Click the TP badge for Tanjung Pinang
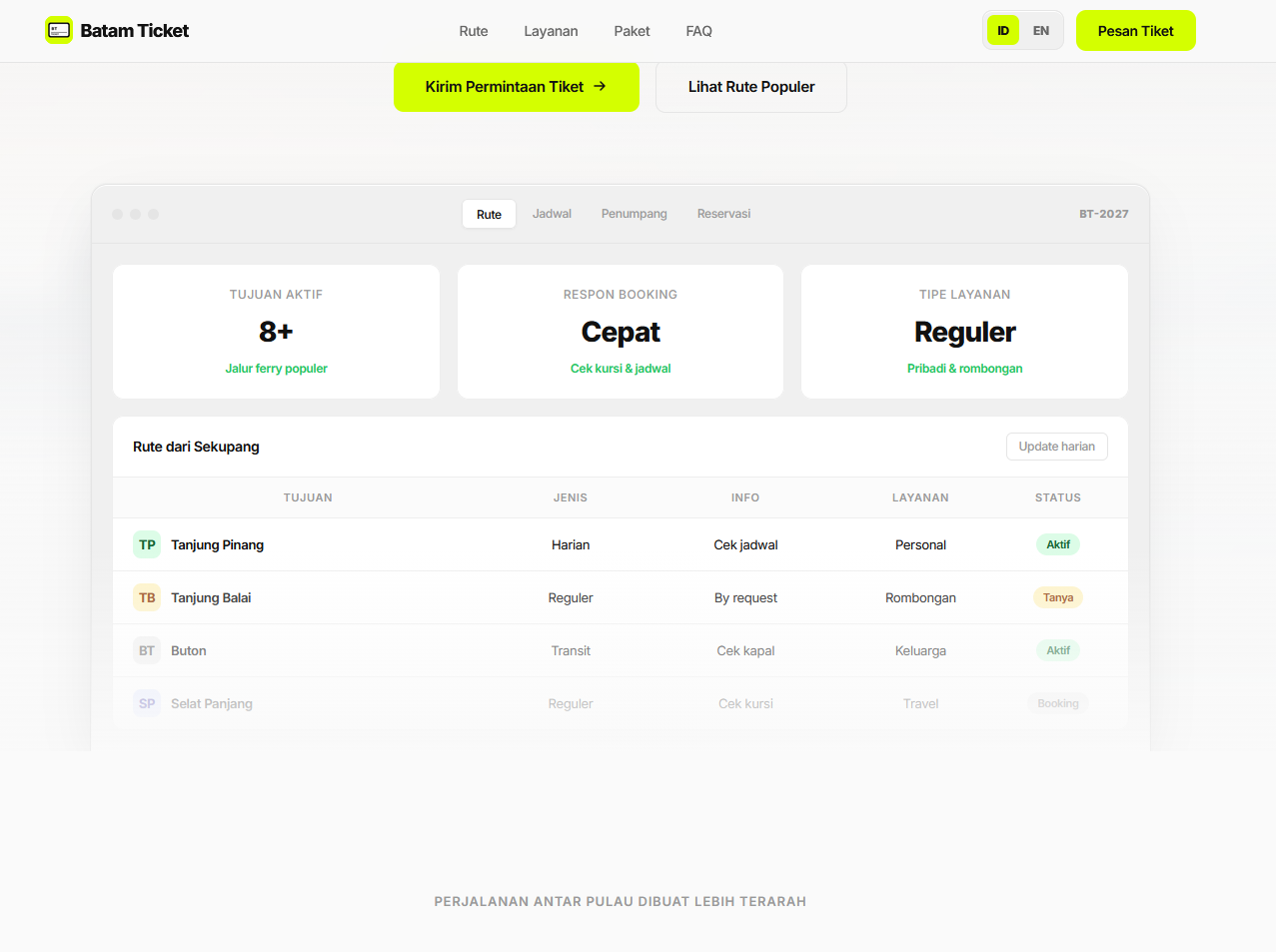 pos(147,544)
